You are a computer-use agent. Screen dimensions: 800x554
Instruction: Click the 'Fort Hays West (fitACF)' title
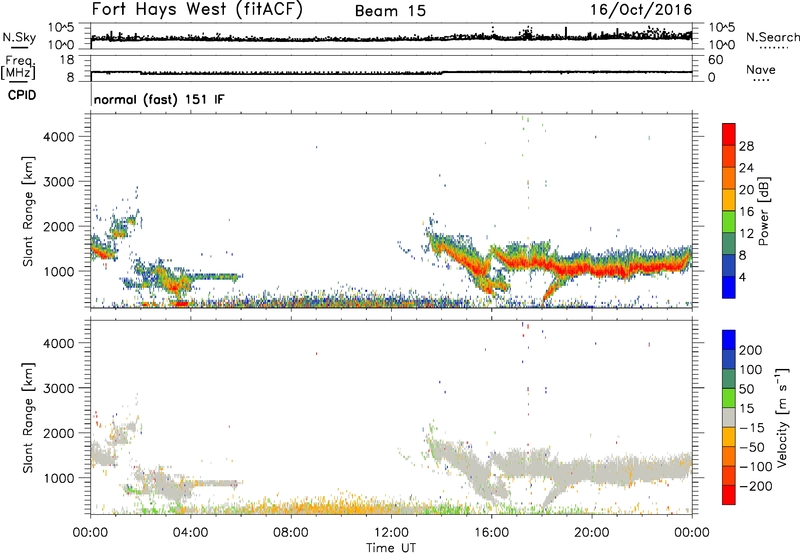point(197,10)
